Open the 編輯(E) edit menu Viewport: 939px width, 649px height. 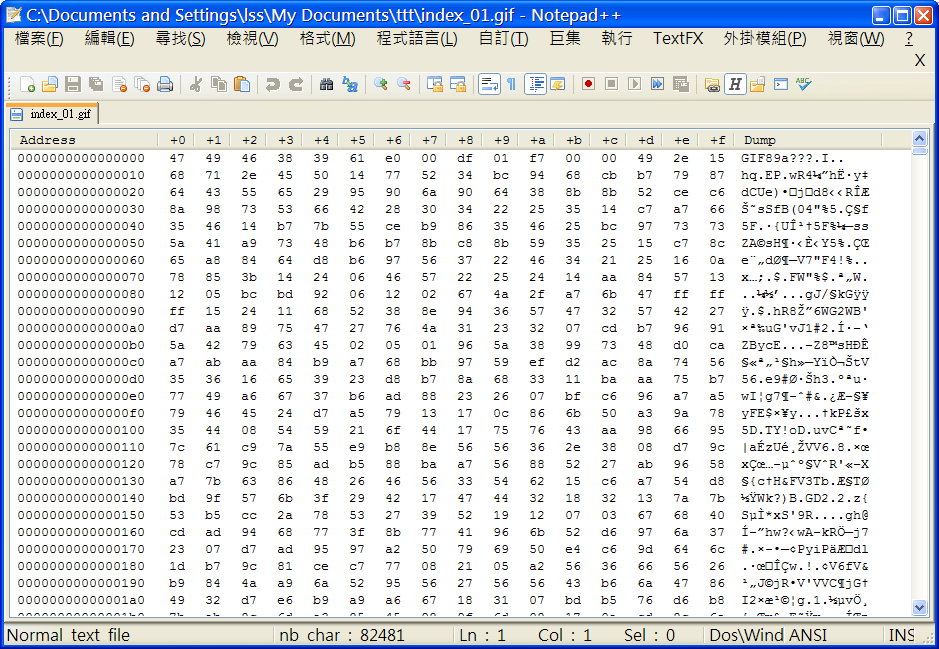tap(110, 38)
